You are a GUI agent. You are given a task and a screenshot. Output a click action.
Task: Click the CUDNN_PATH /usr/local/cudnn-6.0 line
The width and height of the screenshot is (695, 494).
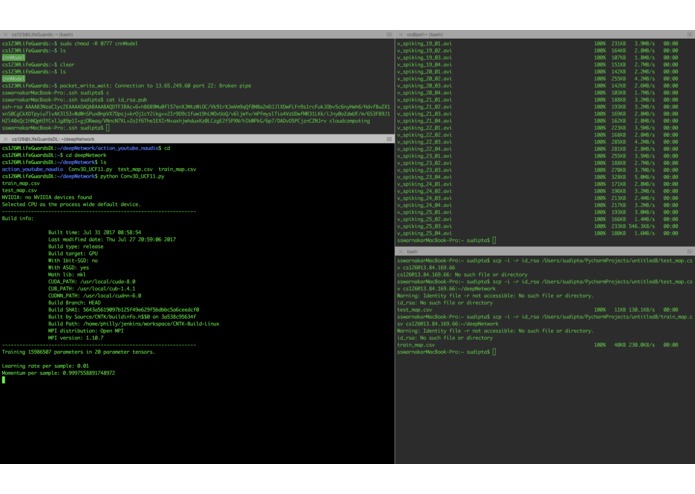tap(94, 296)
